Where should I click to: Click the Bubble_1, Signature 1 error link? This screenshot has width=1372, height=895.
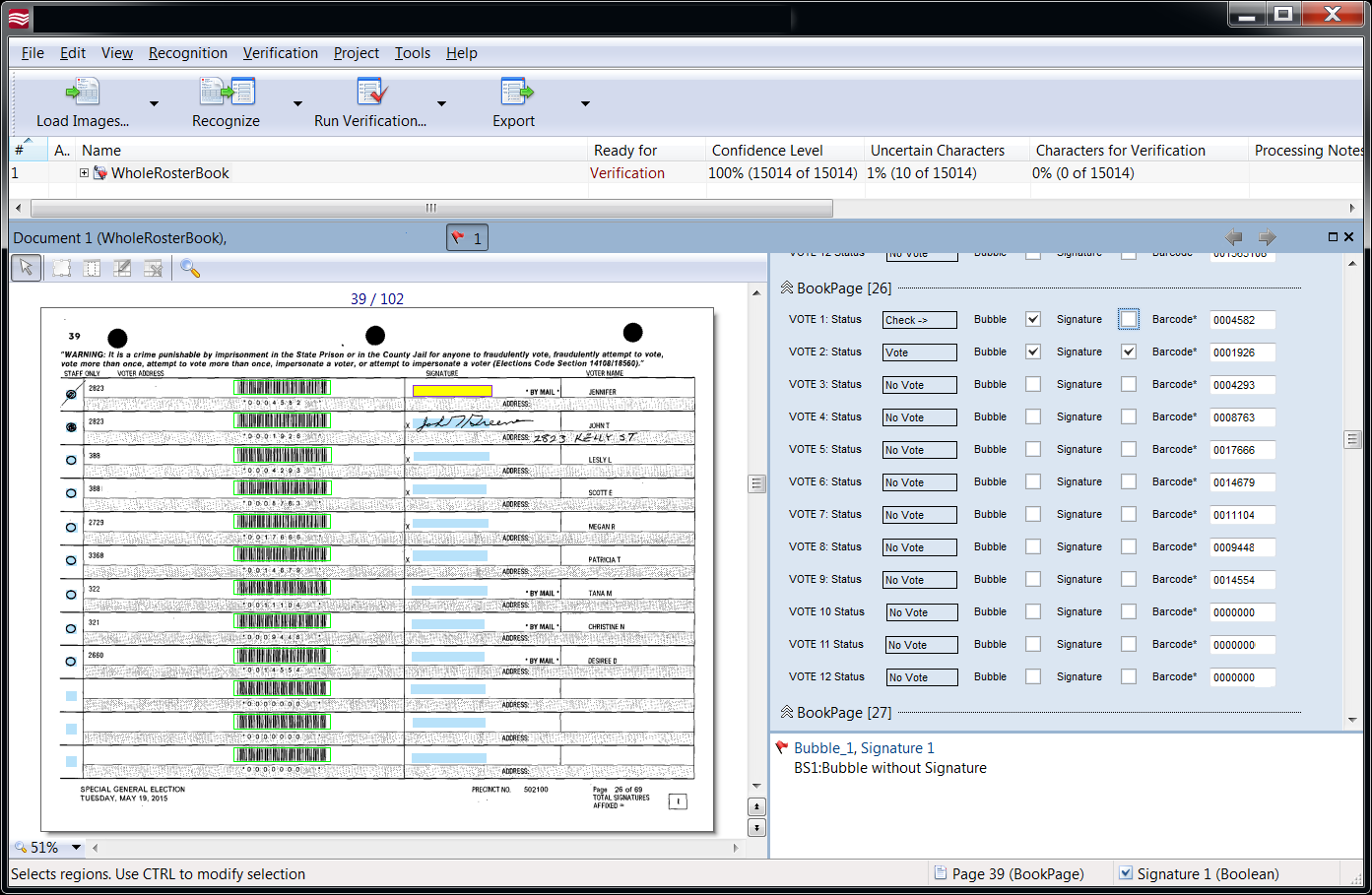point(864,748)
